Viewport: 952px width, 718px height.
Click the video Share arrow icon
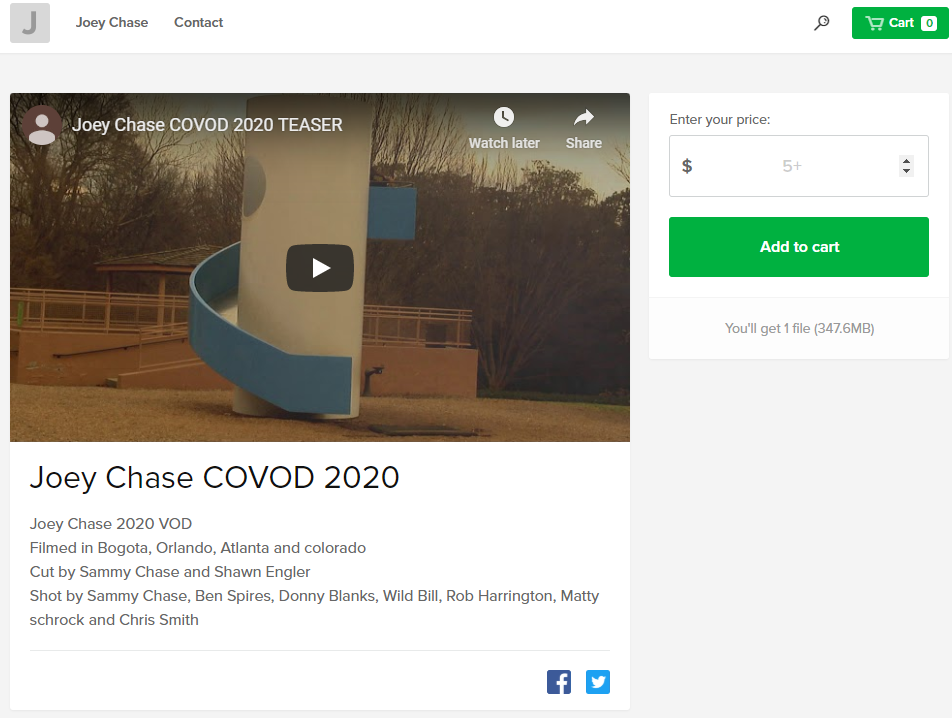coord(583,118)
